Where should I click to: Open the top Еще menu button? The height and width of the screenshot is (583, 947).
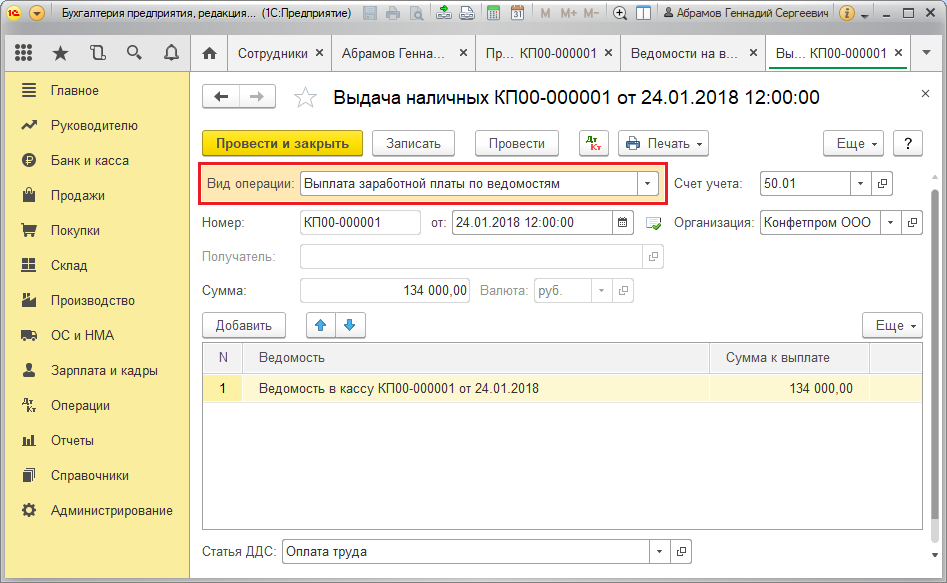(853, 144)
